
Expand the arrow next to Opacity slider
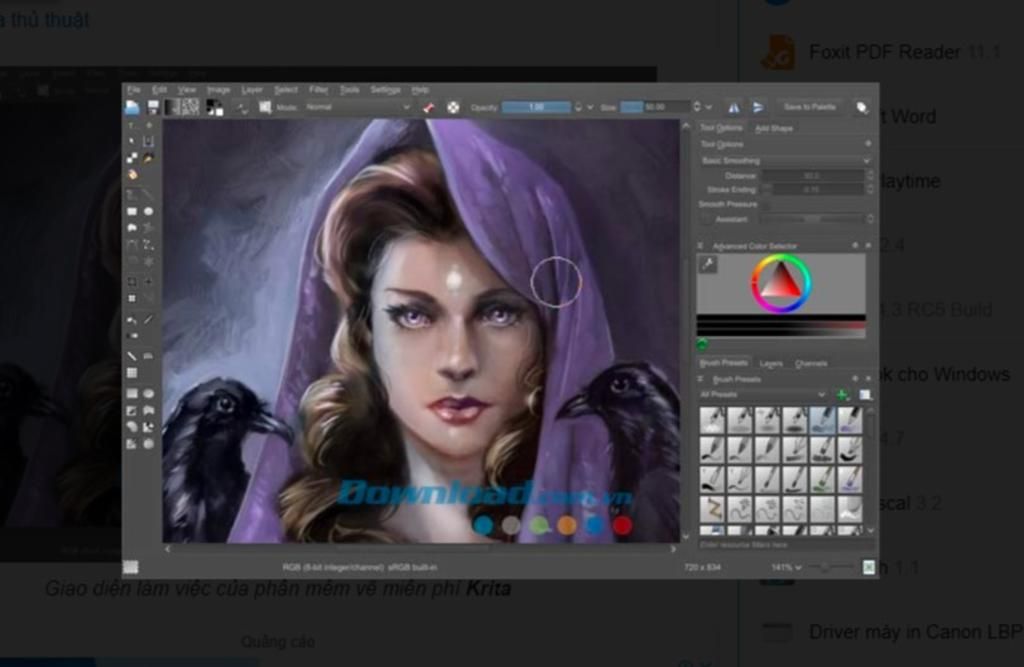(x=590, y=107)
